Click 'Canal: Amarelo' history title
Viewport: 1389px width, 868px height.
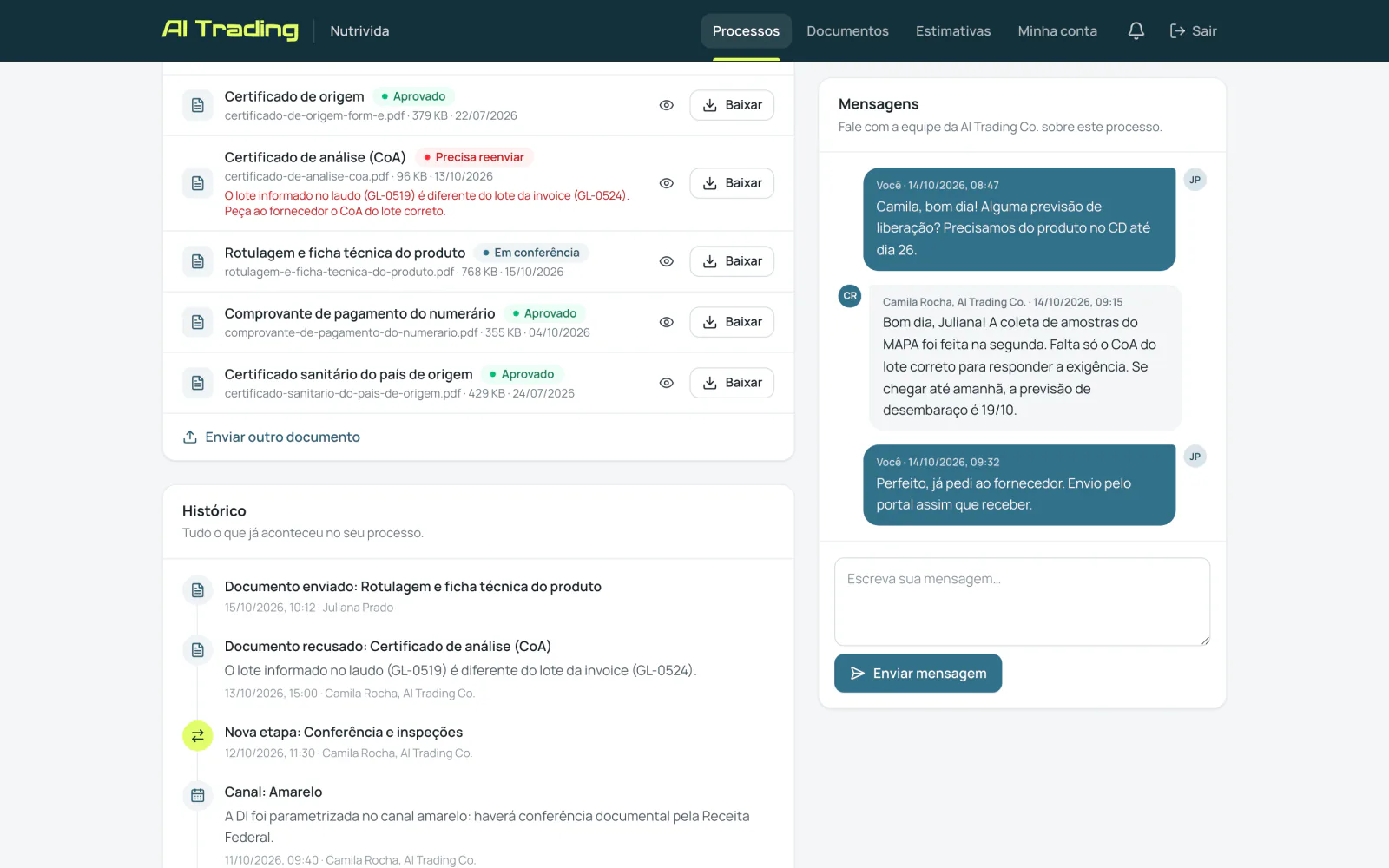tap(273, 792)
